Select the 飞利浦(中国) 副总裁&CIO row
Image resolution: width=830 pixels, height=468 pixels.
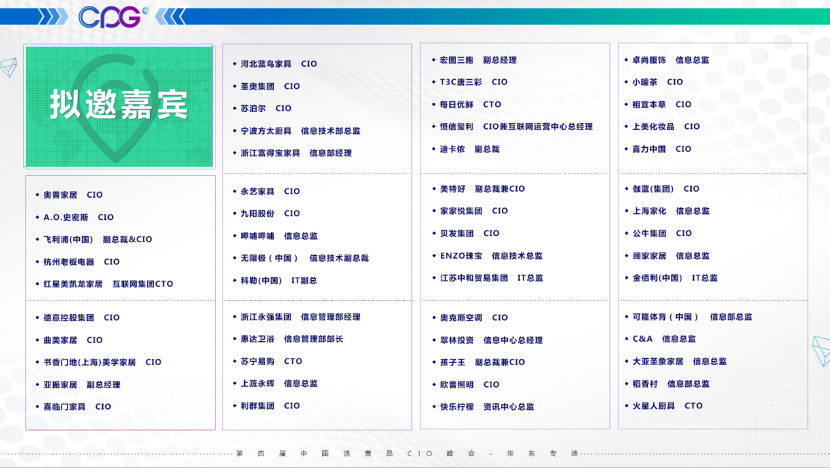click(x=97, y=239)
